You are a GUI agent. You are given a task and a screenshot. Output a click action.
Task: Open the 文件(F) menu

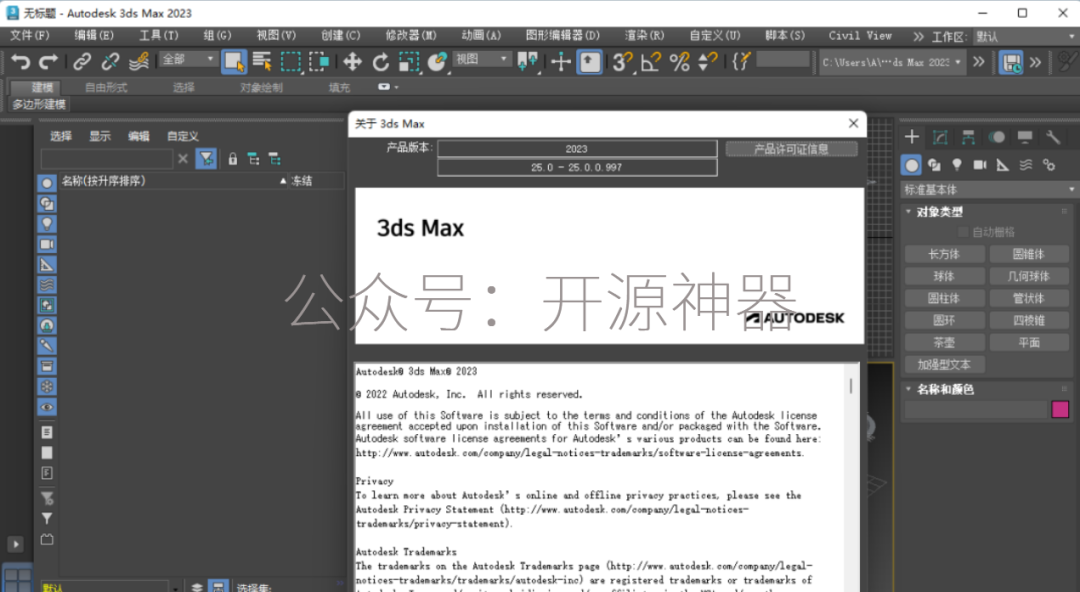click(30, 36)
